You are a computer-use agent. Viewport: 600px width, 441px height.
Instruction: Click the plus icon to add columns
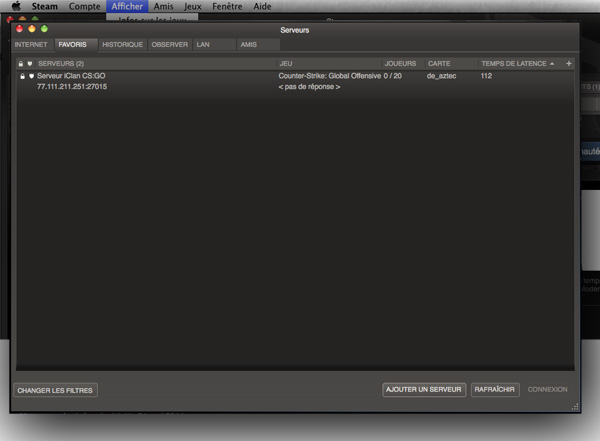click(569, 64)
